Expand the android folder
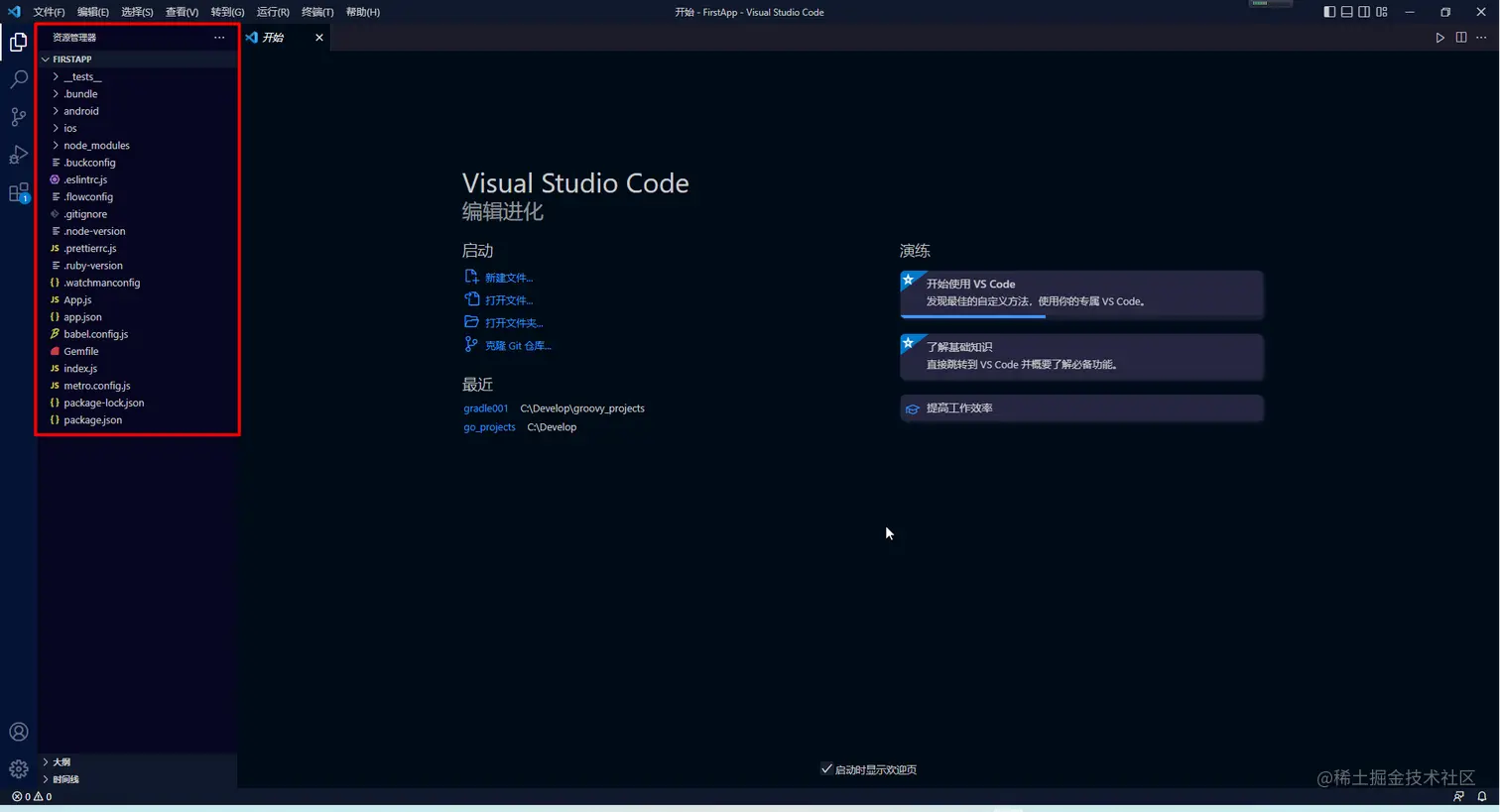Image resolution: width=1500 pixels, height=812 pixels. point(138,111)
